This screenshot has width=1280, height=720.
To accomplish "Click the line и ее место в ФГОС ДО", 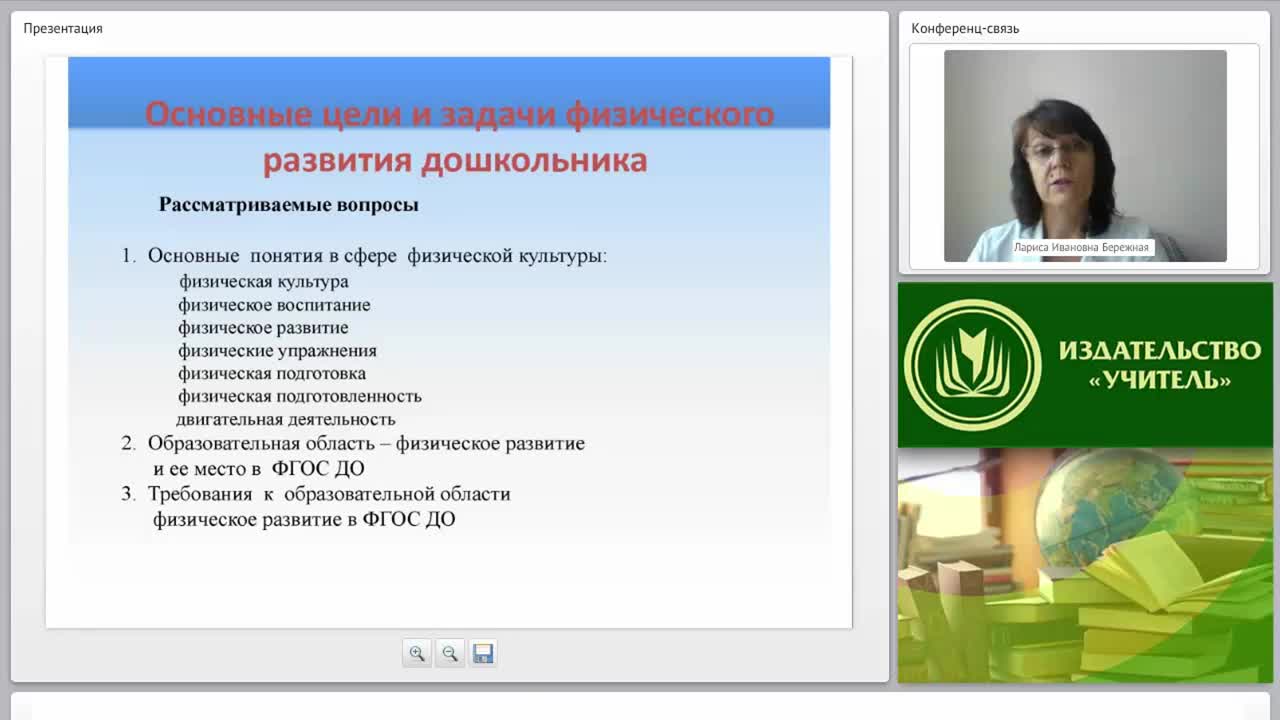I will coord(259,468).
